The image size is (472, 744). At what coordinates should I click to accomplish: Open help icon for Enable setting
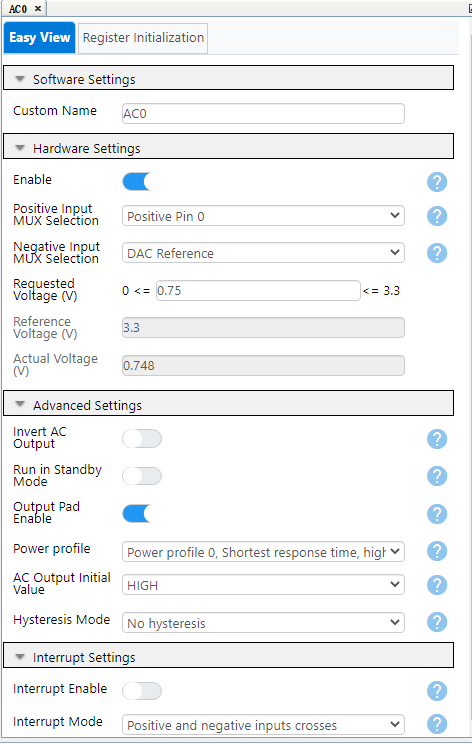(437, 182)
